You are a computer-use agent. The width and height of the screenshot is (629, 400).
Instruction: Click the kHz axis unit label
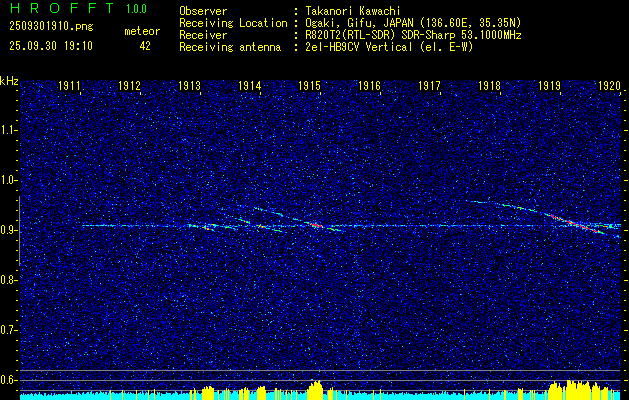tap(9, 81)
